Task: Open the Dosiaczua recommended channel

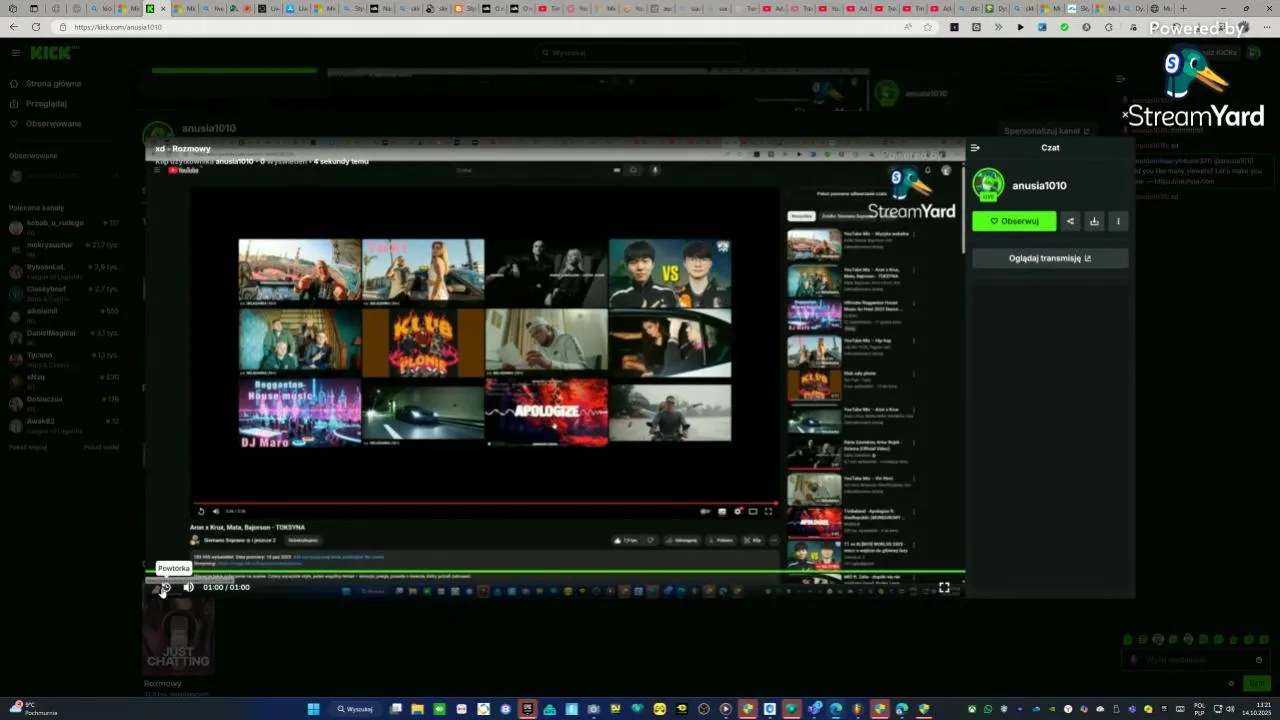Action: point(64,402)
